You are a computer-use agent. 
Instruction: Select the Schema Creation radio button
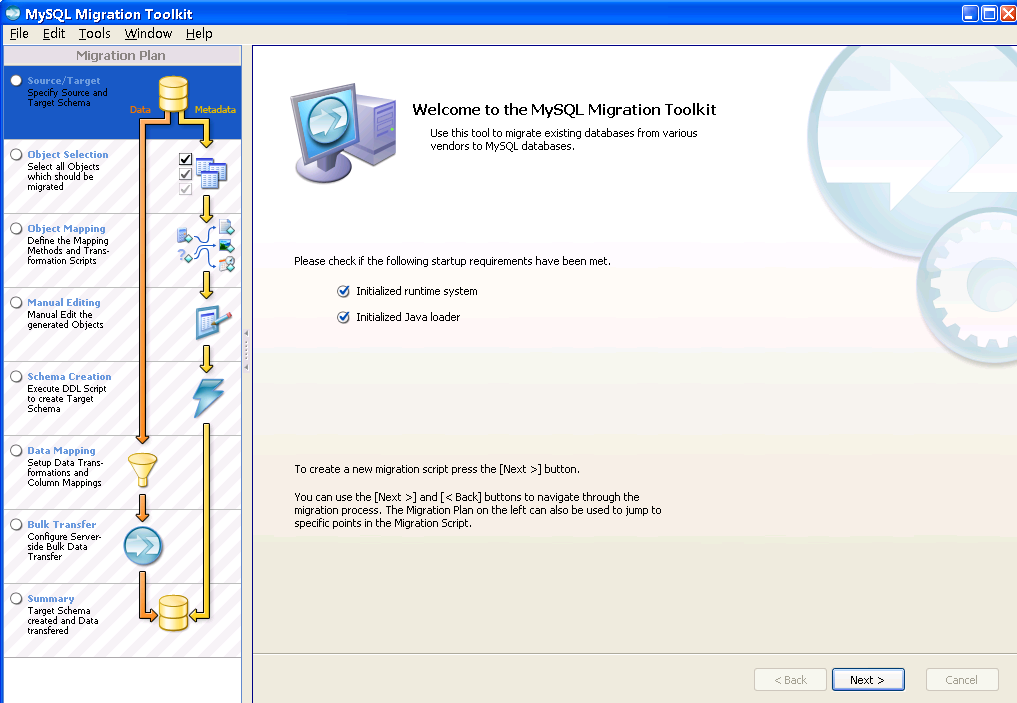(16, 376)
